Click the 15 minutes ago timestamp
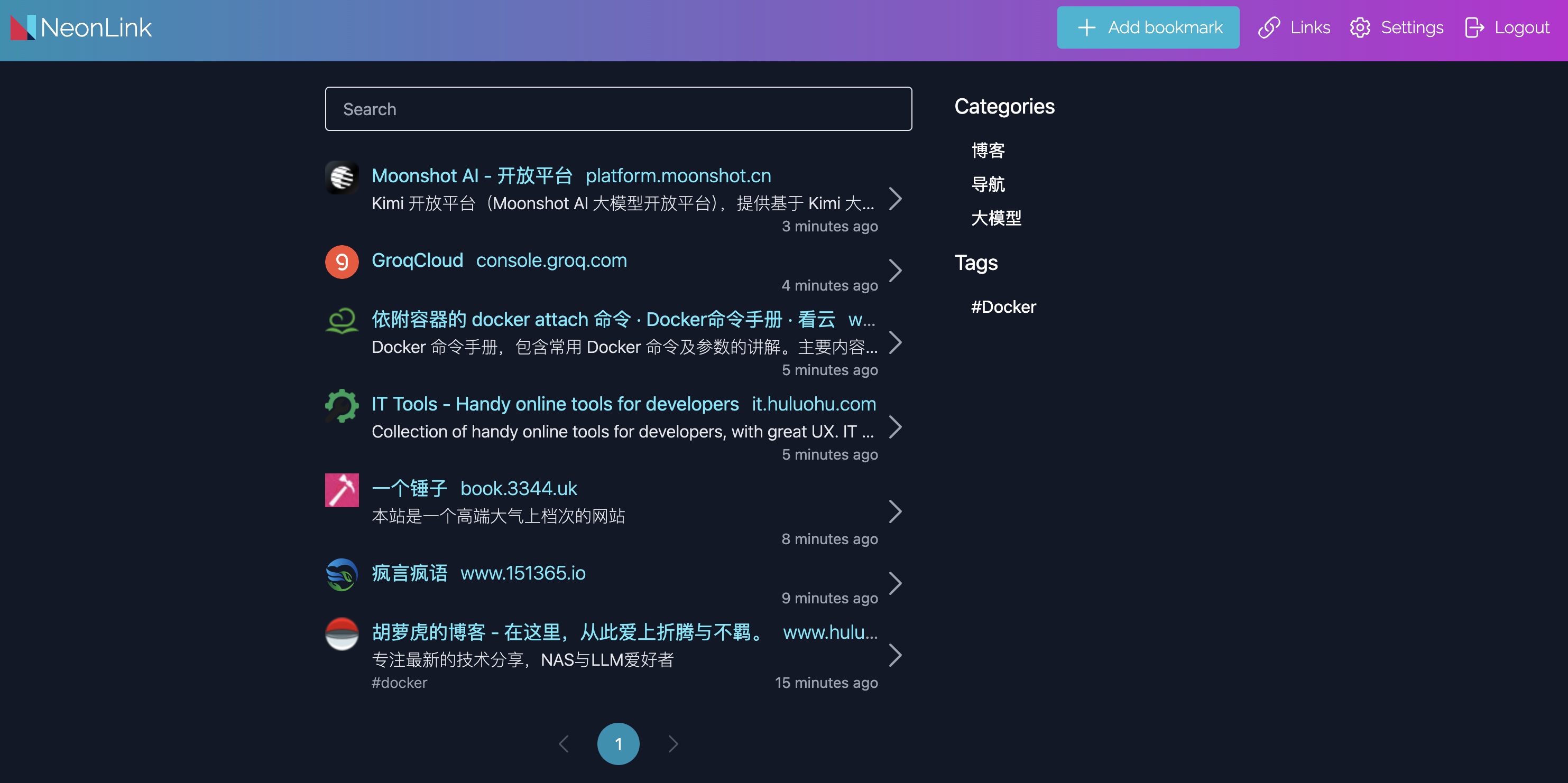The width and height of the screenshot is (1568, 783). (x=827, y=683)
